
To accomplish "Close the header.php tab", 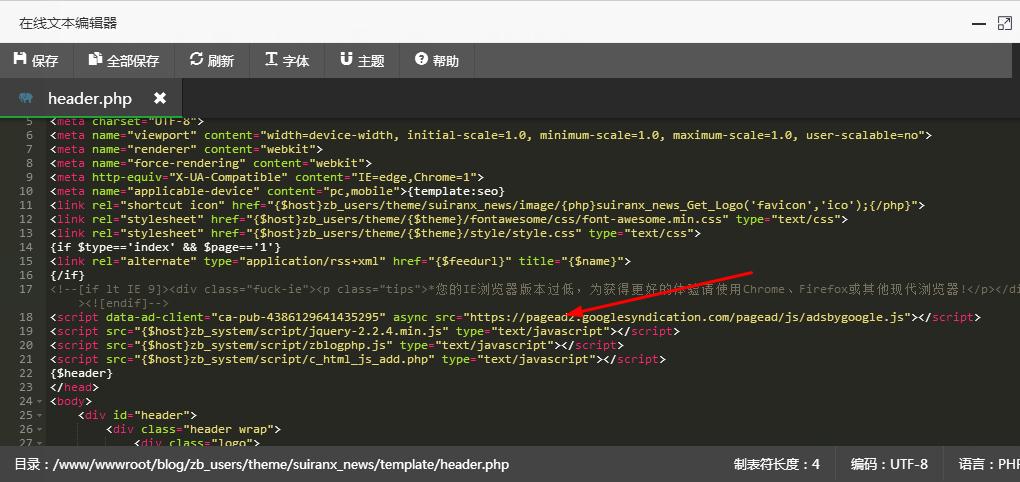I will tap(160, 98).
